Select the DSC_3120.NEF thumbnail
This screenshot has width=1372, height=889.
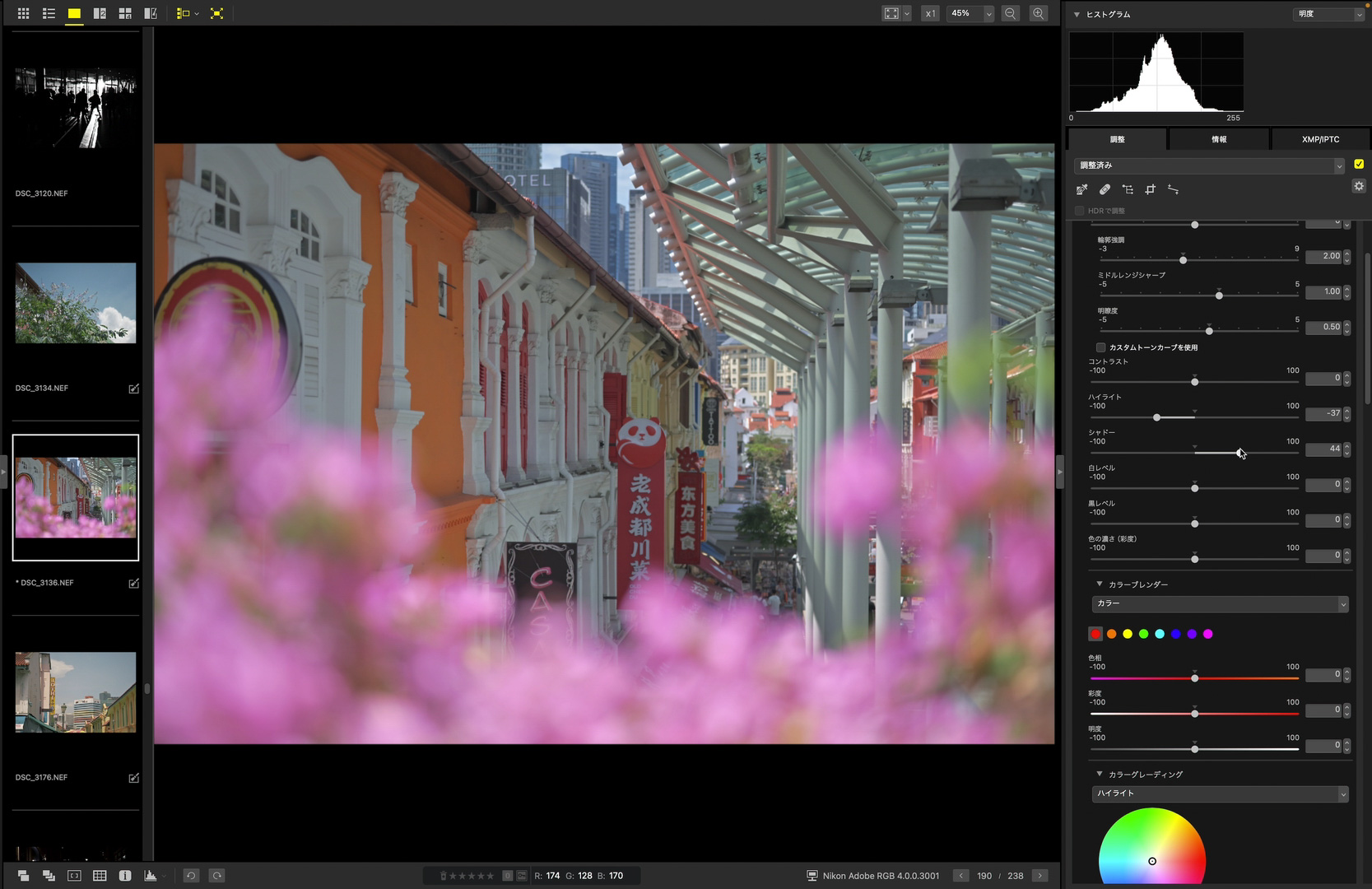point(76,108)
